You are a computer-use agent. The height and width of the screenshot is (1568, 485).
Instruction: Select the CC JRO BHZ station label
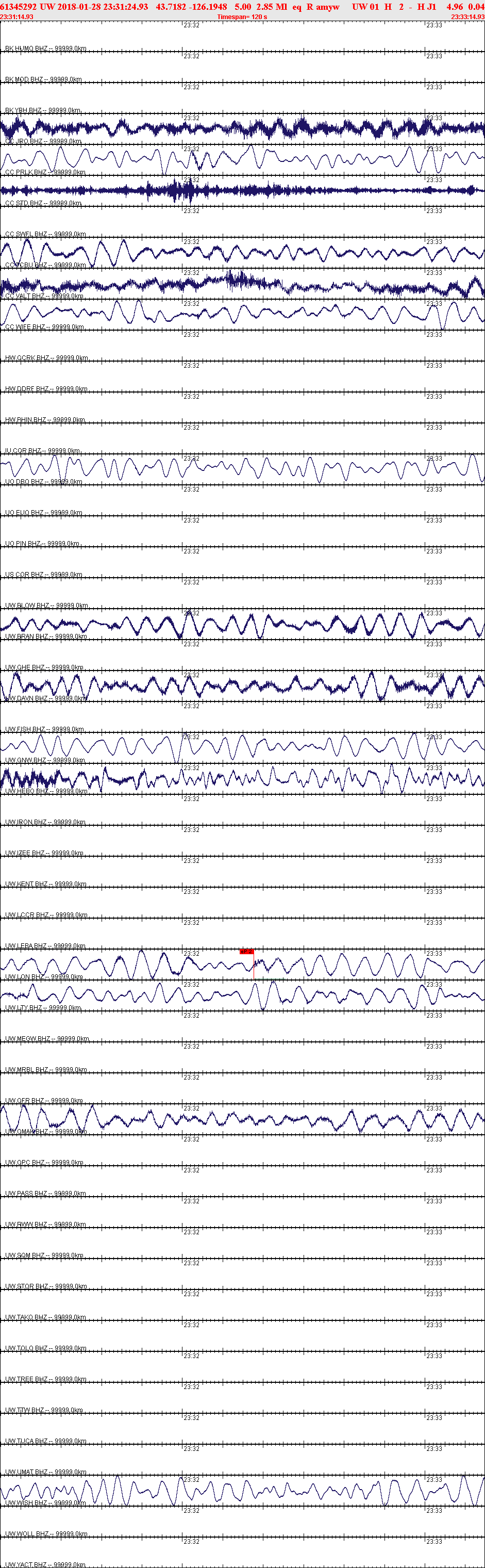tap(43, 141)
